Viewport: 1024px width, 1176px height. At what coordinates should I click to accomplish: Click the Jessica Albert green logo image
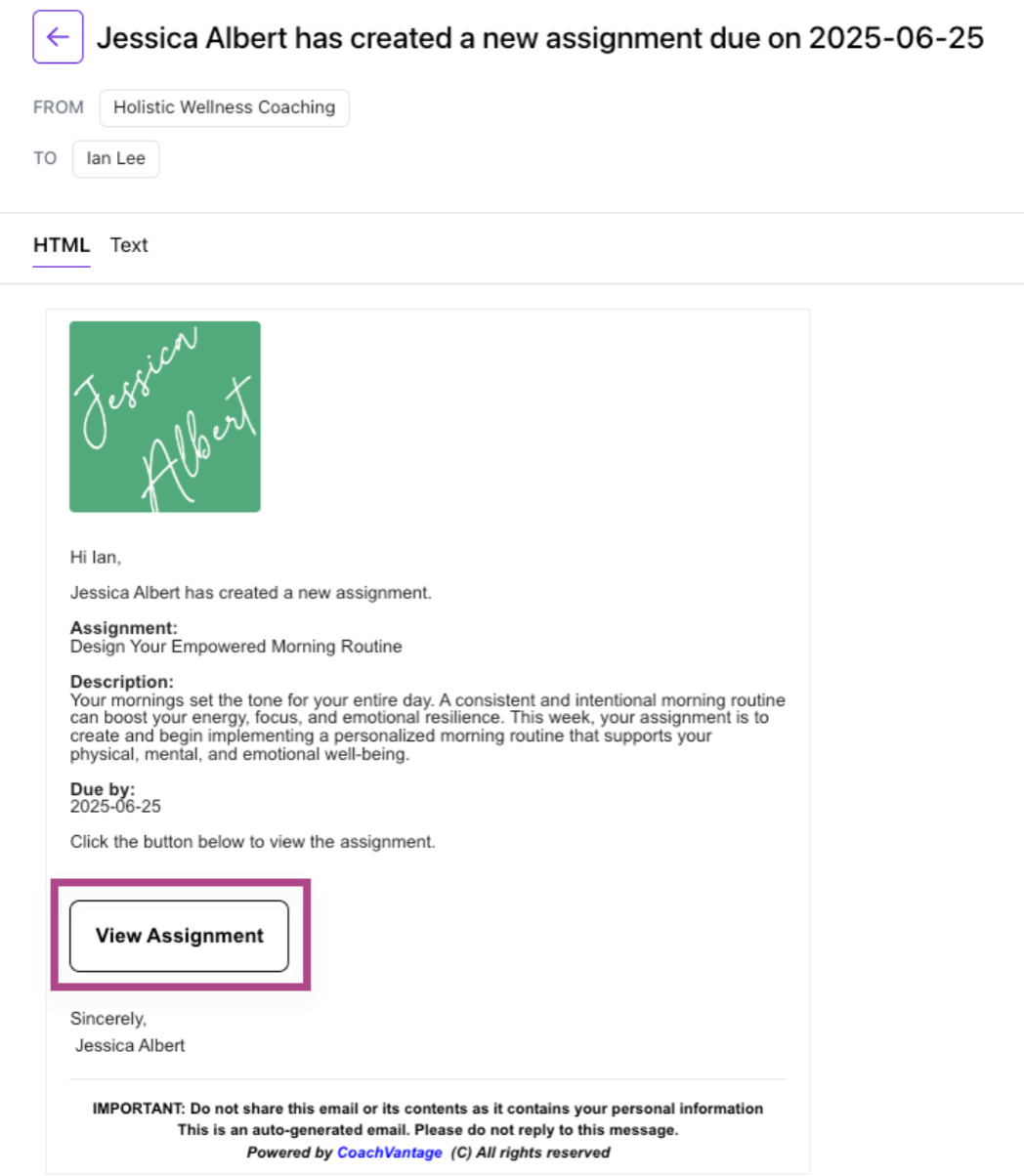[165, 417]
